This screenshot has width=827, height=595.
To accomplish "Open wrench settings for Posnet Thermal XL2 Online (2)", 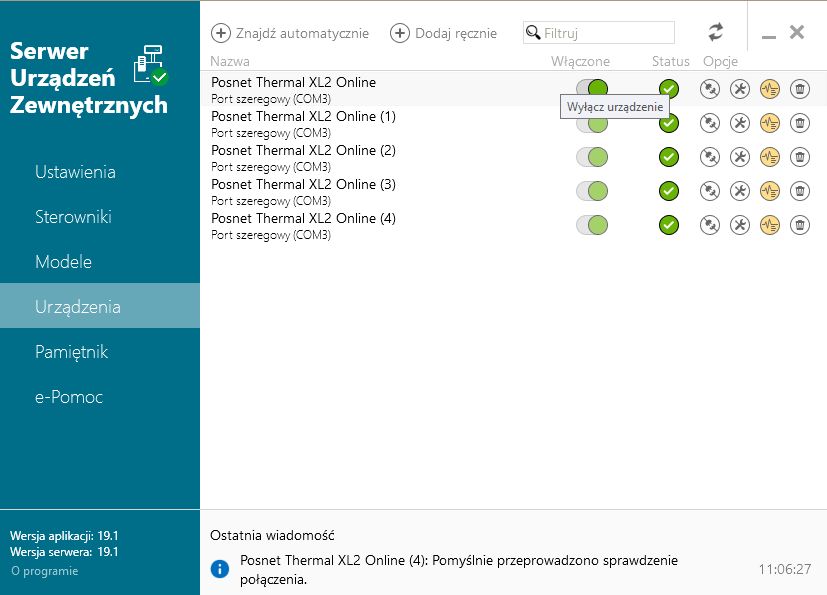I will click(739, 157).
